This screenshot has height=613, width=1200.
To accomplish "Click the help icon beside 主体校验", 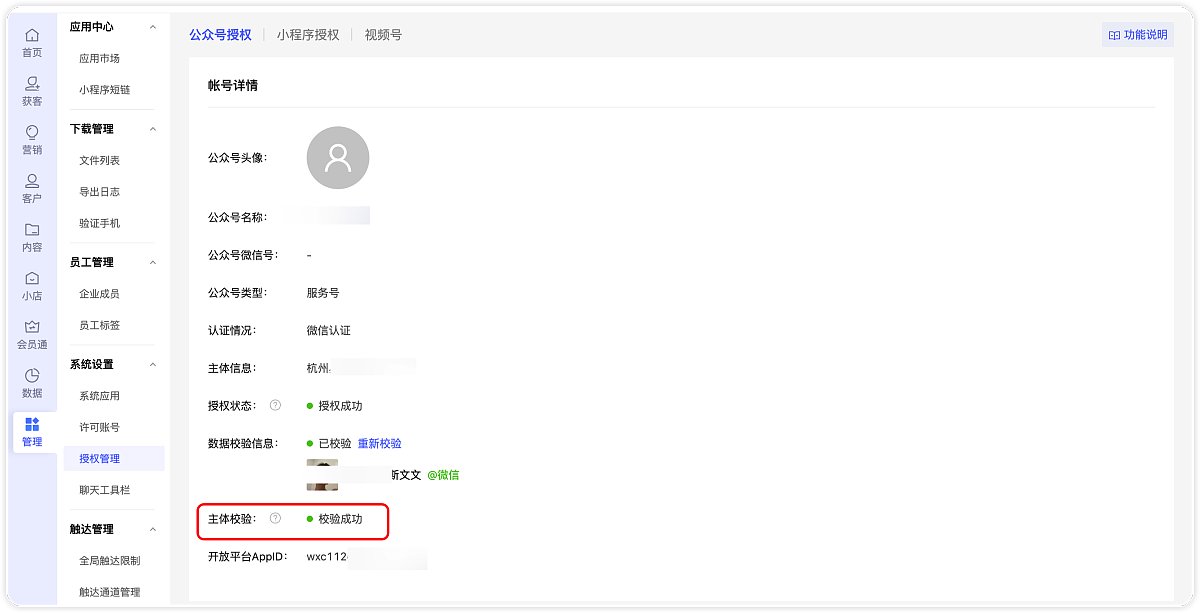I will coord(276,519).
